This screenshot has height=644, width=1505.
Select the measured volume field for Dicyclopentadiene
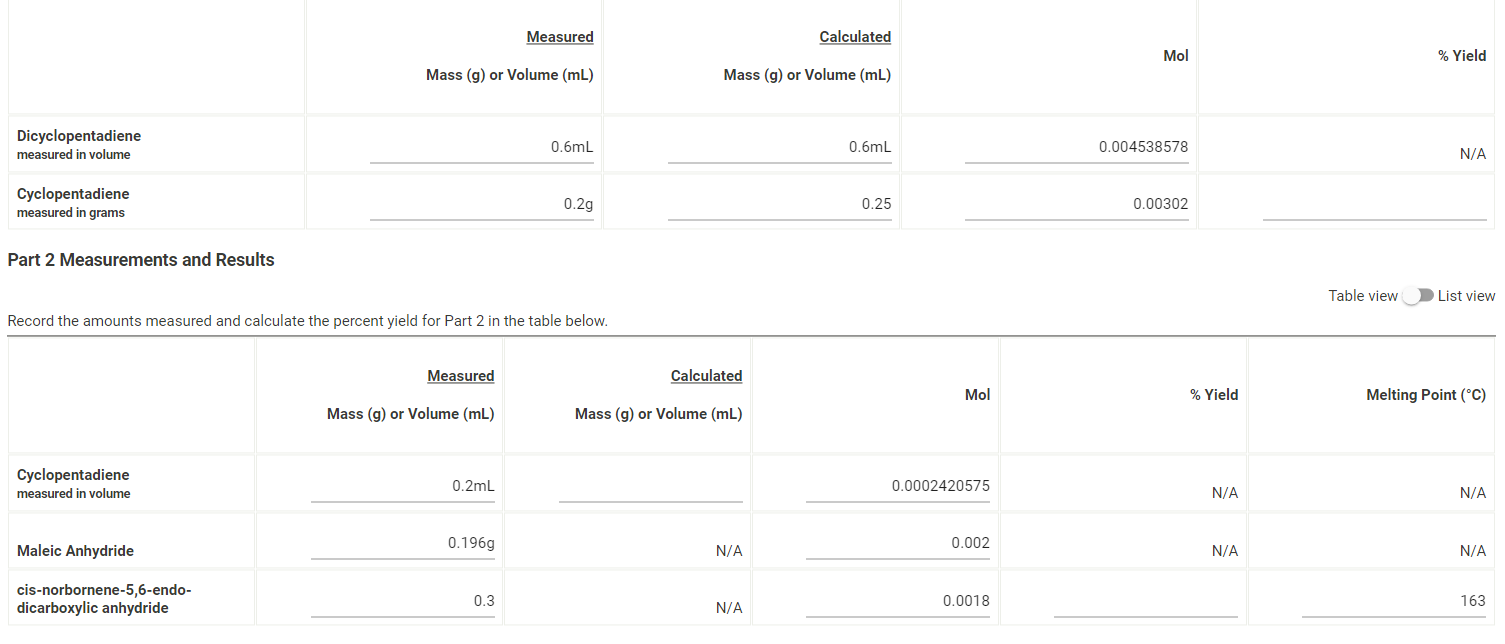(x=481, y=145)
